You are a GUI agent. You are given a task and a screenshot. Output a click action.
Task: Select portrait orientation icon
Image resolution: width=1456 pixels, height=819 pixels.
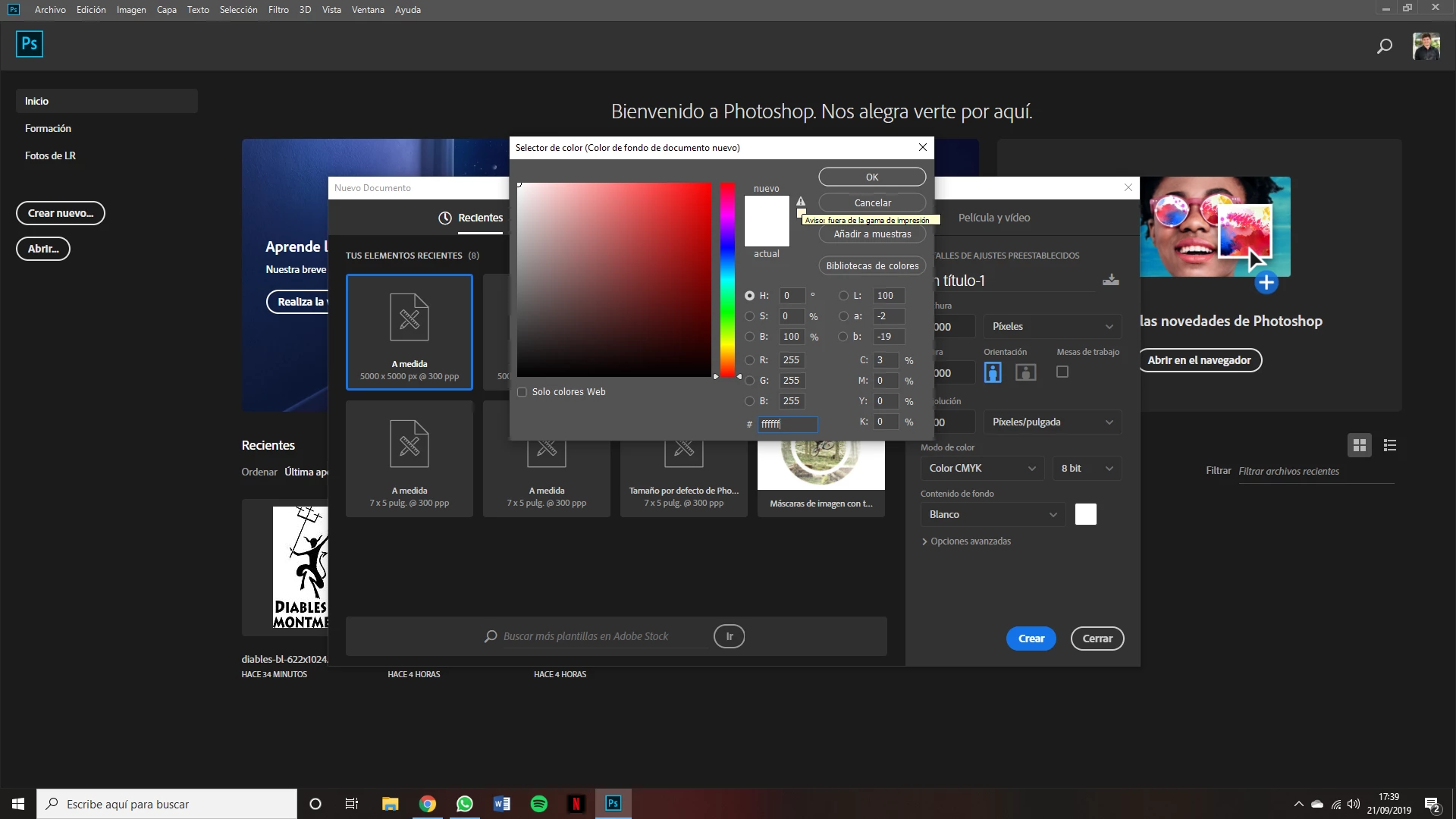coord(993,372)
